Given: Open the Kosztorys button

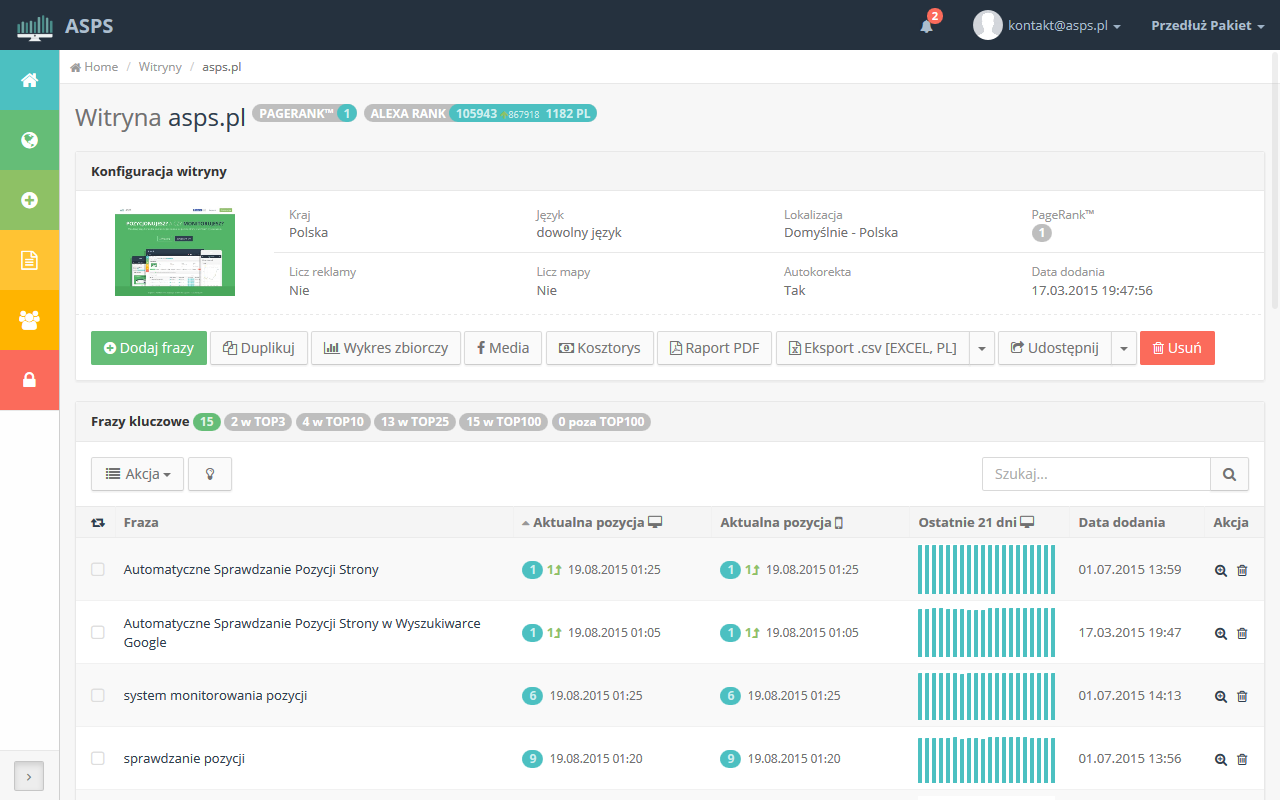Looking at the screenshot, I should 599,348.
